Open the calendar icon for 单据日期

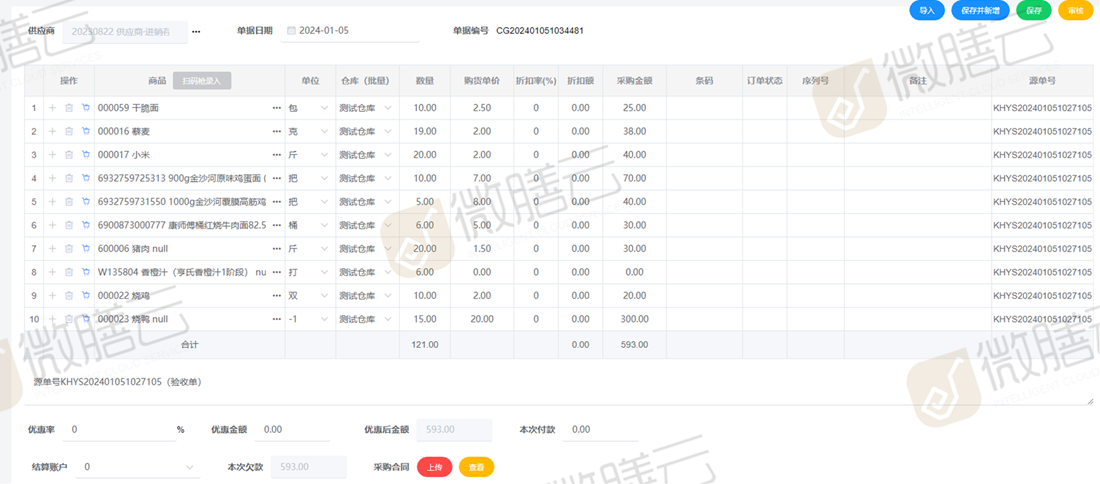point(291,31)
